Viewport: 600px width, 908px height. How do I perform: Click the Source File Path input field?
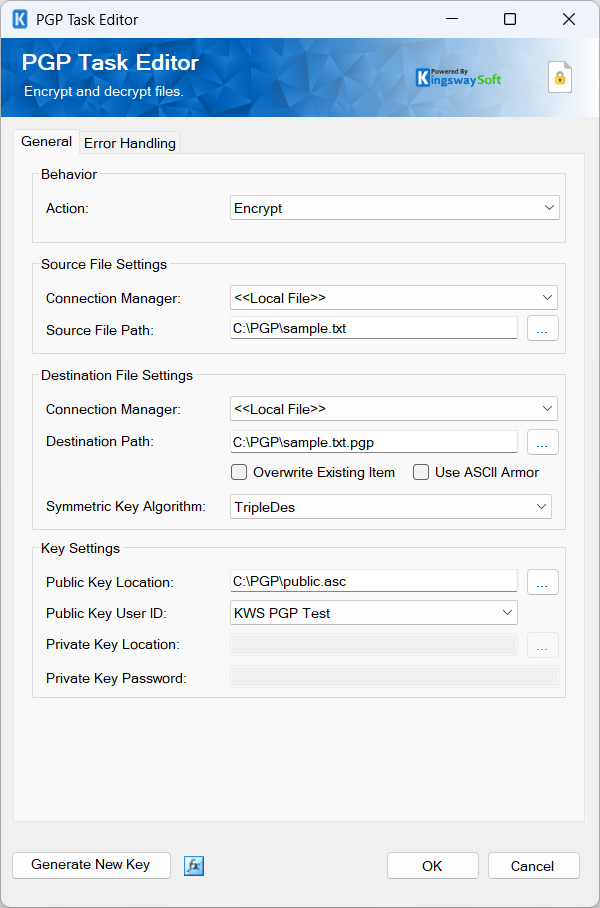374,328
